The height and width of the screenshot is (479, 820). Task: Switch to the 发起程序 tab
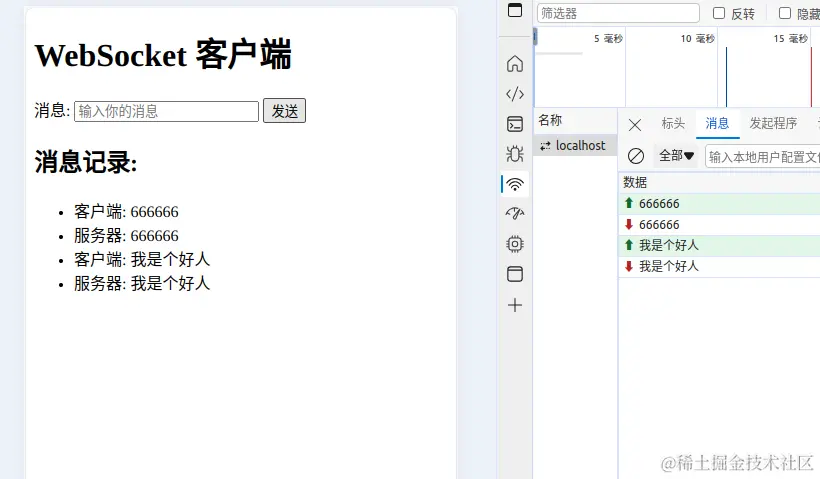click(773, 123)
